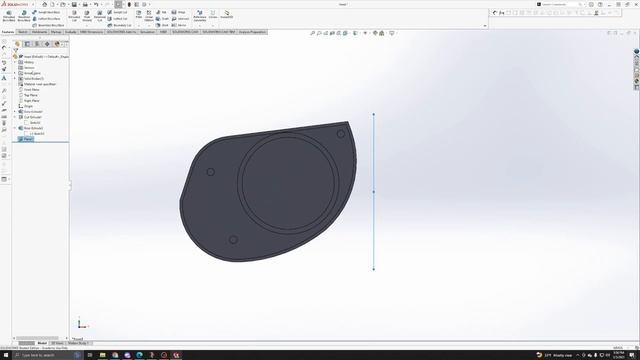Collapse the Cut-Extrude1 tree node
This screenshot has height=360, width=640.
(15, 117)
